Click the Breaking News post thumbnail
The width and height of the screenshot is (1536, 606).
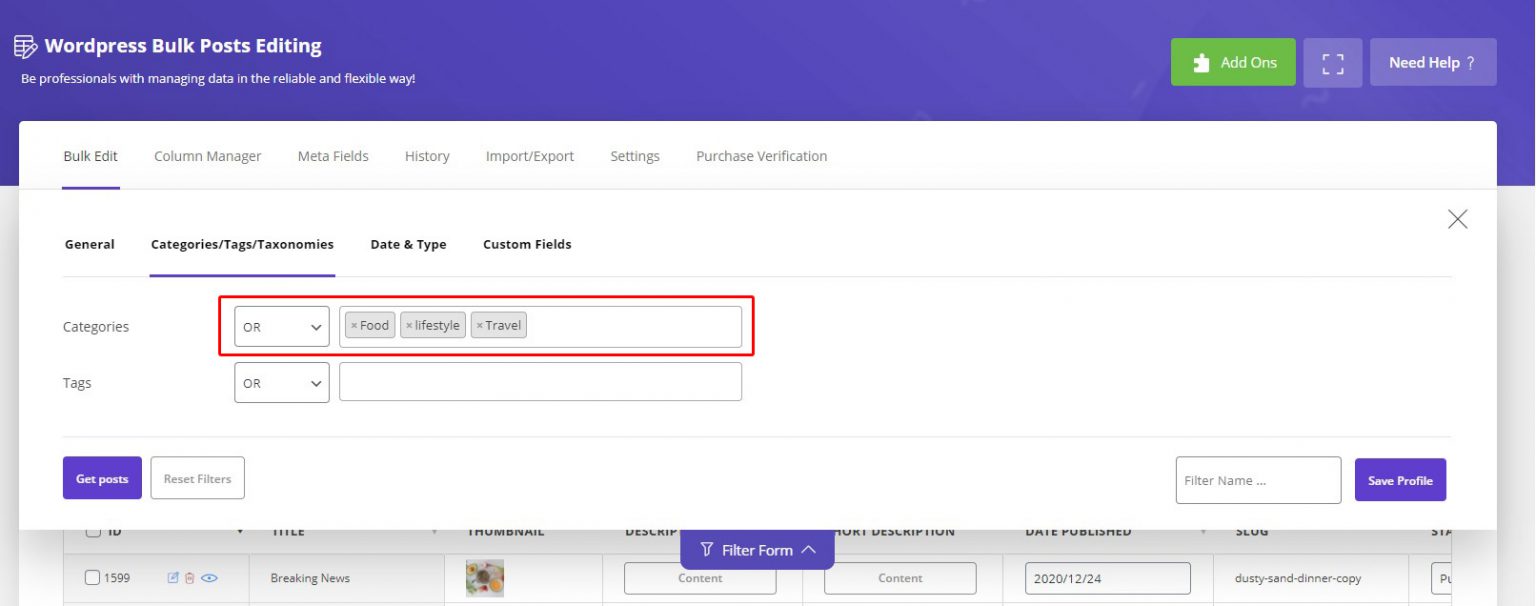tap(485, 578)
